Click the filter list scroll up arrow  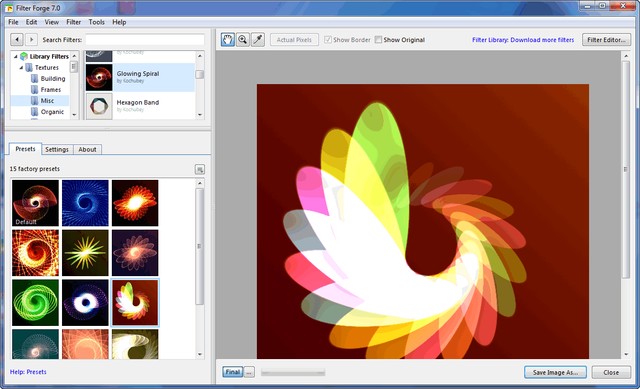click(200, 56)
